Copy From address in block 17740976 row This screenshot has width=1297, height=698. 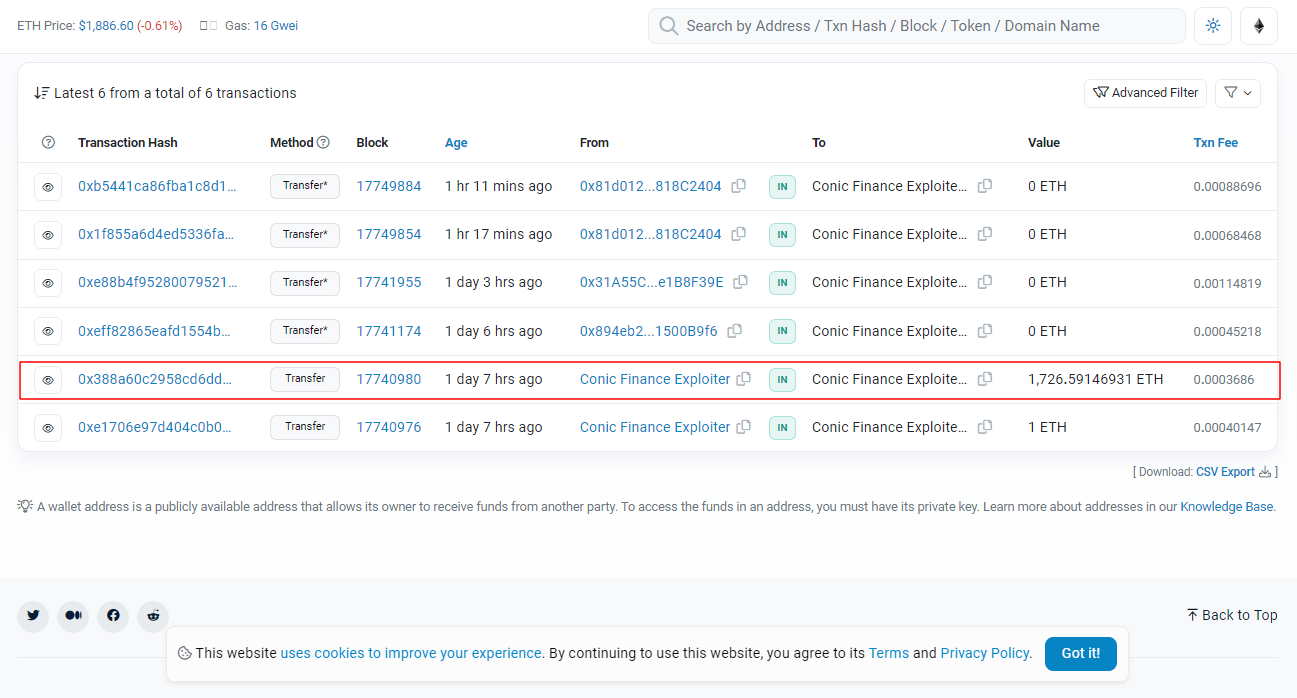coord(744,427)
